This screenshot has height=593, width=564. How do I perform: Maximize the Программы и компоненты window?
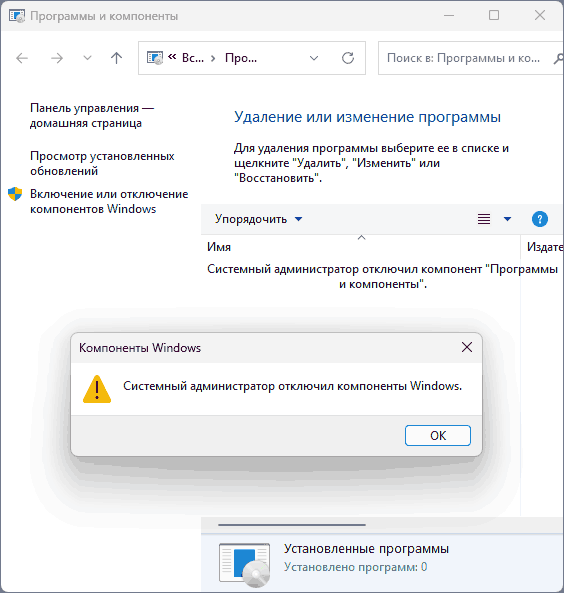point(494,16)
